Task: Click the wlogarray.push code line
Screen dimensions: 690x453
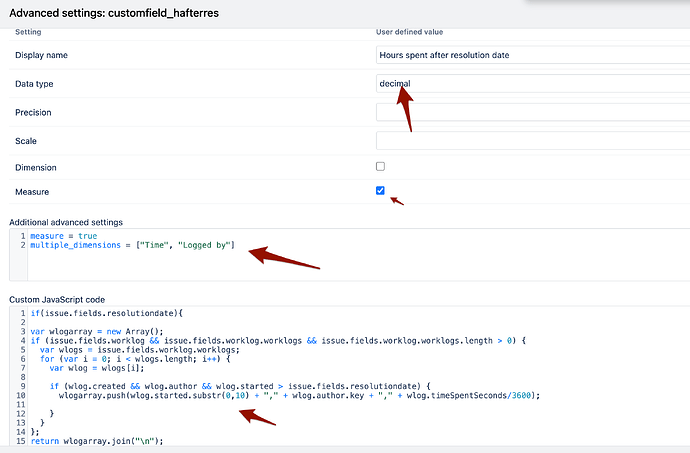Action: (x=299, y=395)
